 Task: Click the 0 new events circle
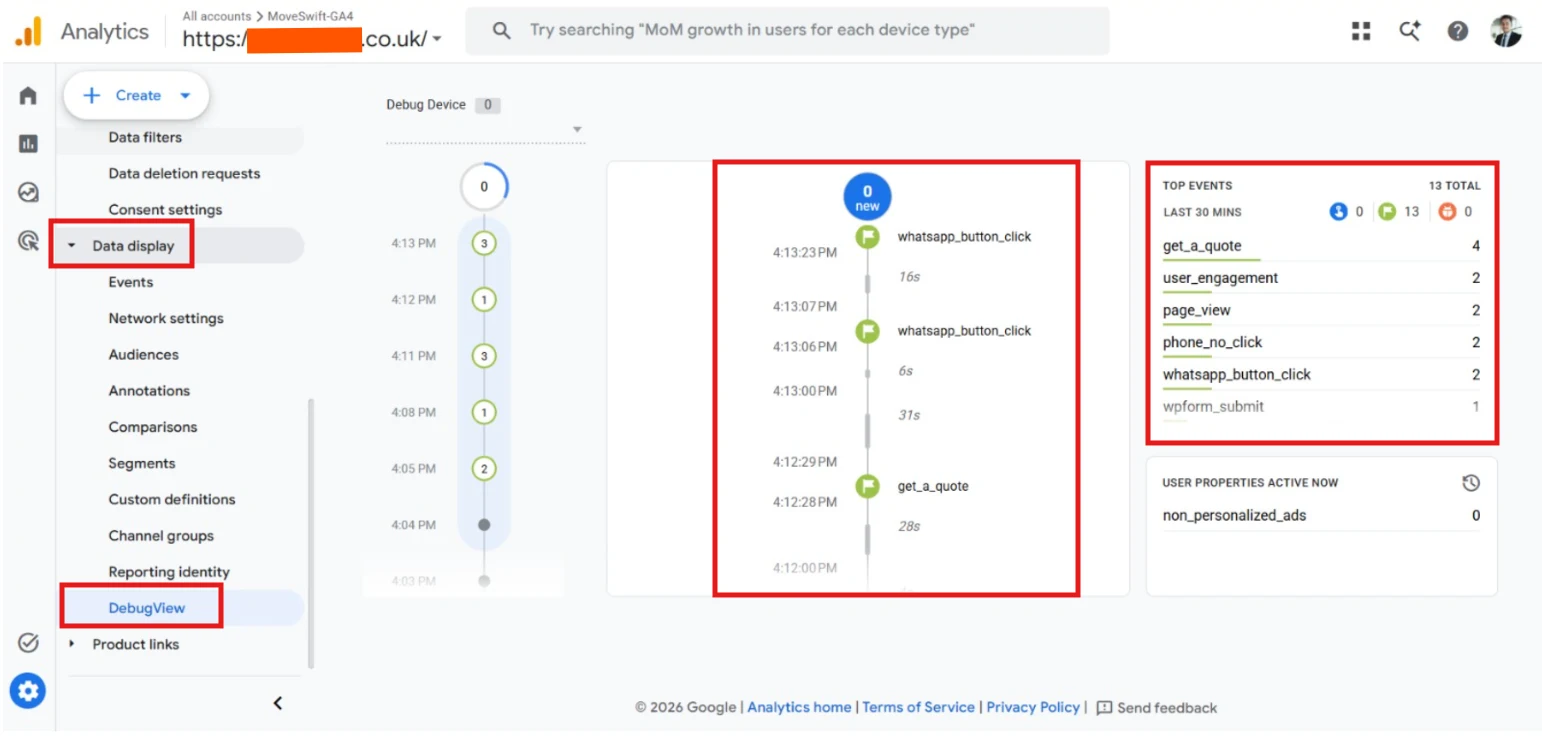pos(867,197)
